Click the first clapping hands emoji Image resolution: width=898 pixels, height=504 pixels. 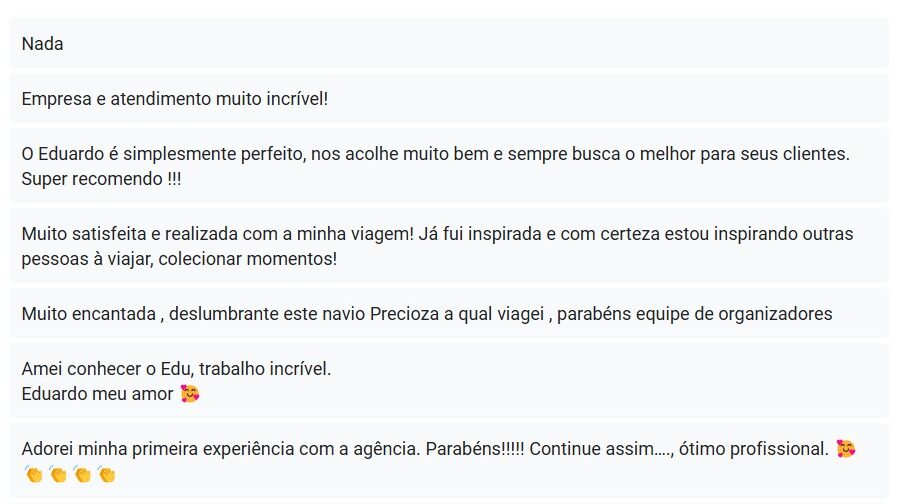coord(34,474)
